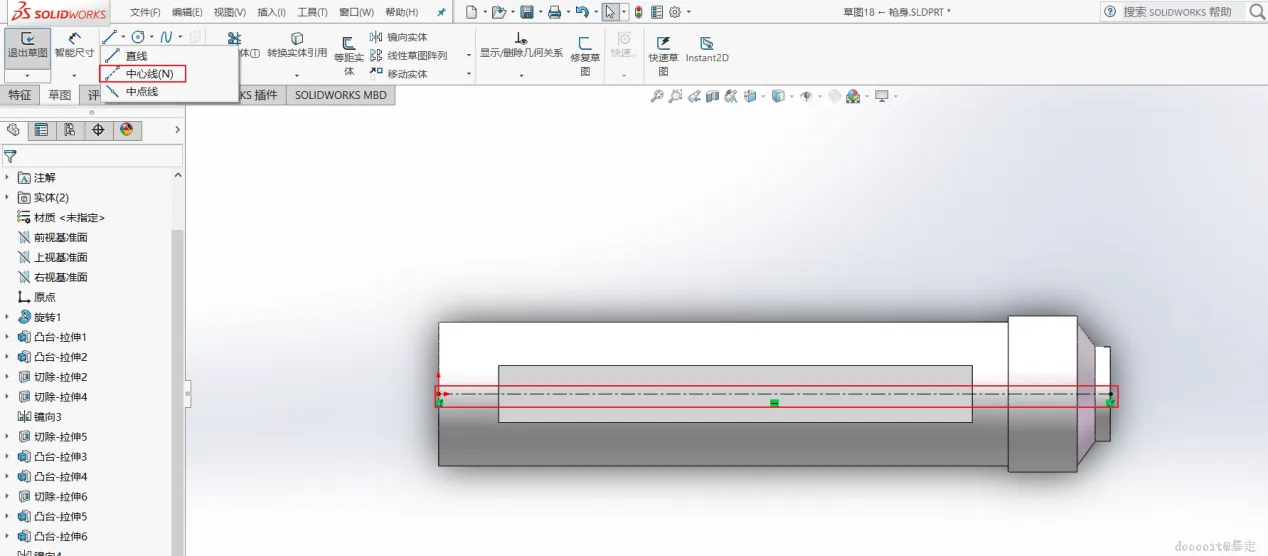1268x556 pixels.
Task: Open the circle tool dropdown arrow
Action: point(151,37)
